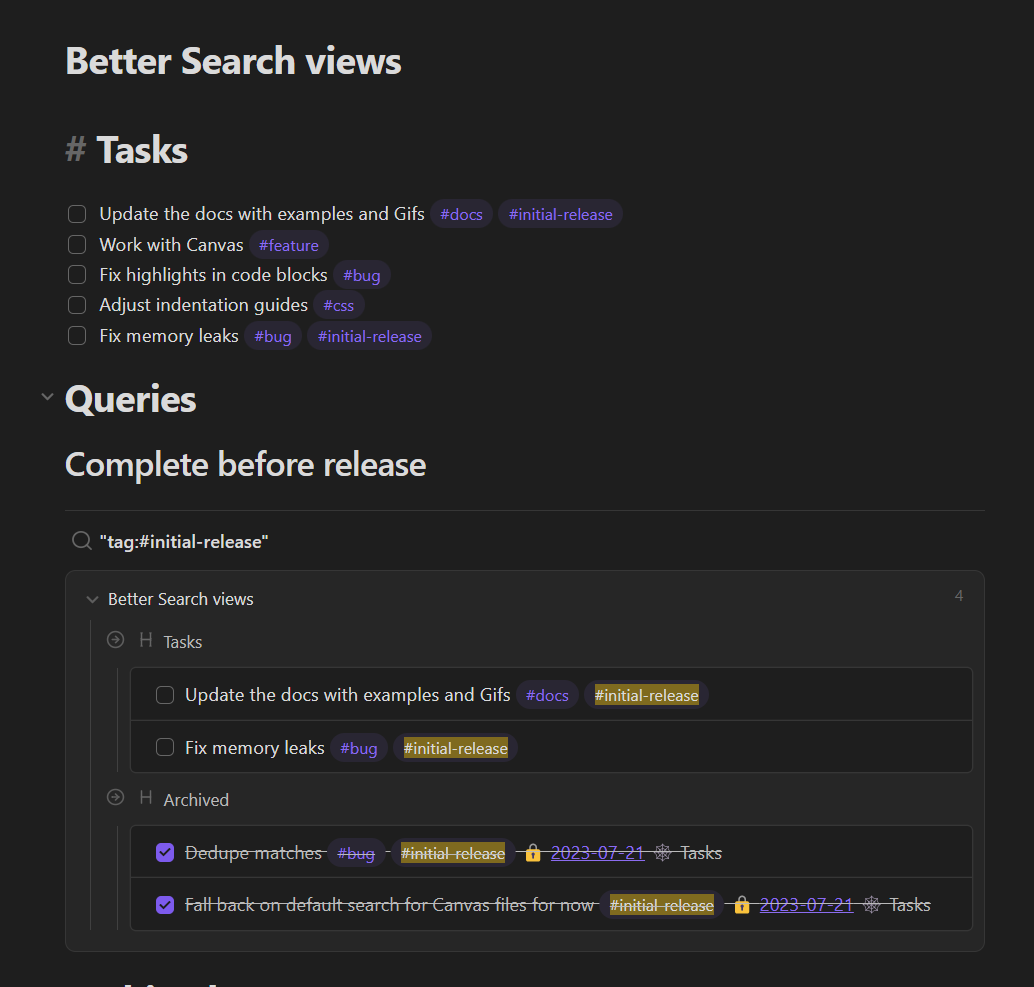
Task: Check the Work with Canvas task checkbox
Action: [77, 244]
